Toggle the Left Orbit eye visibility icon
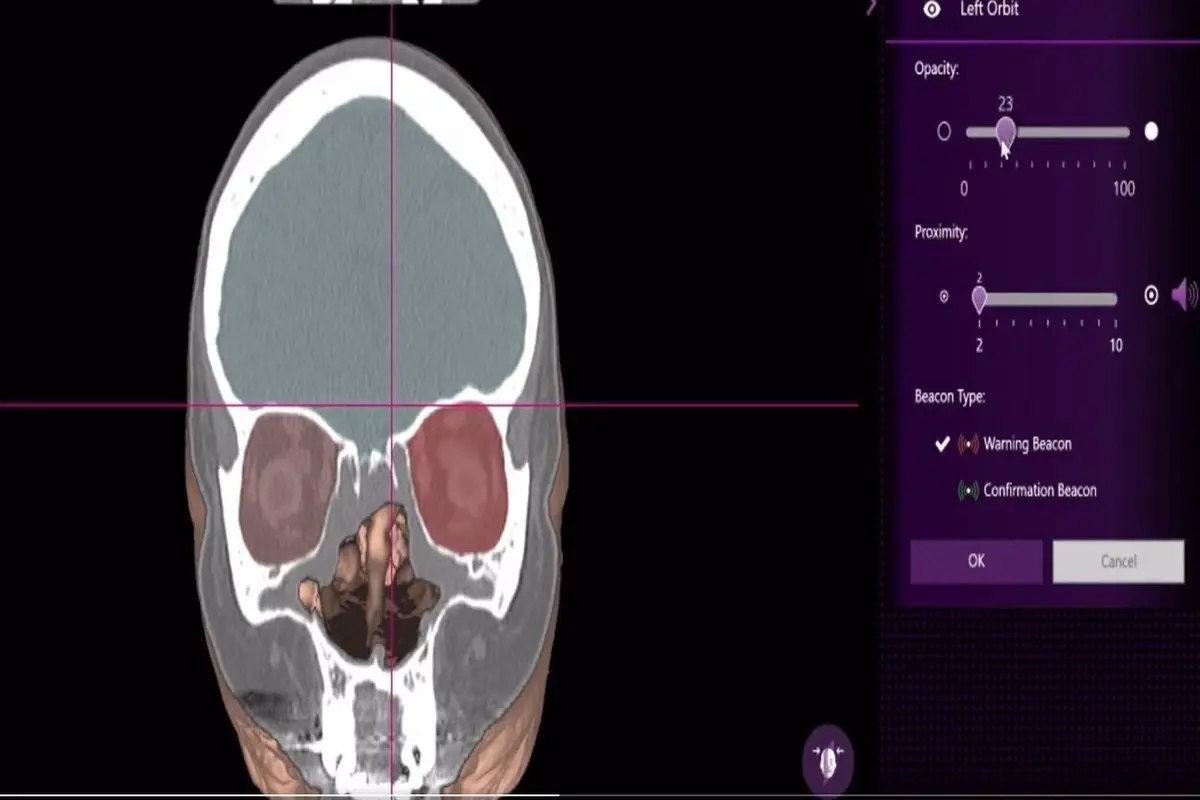 coord(932,10)
